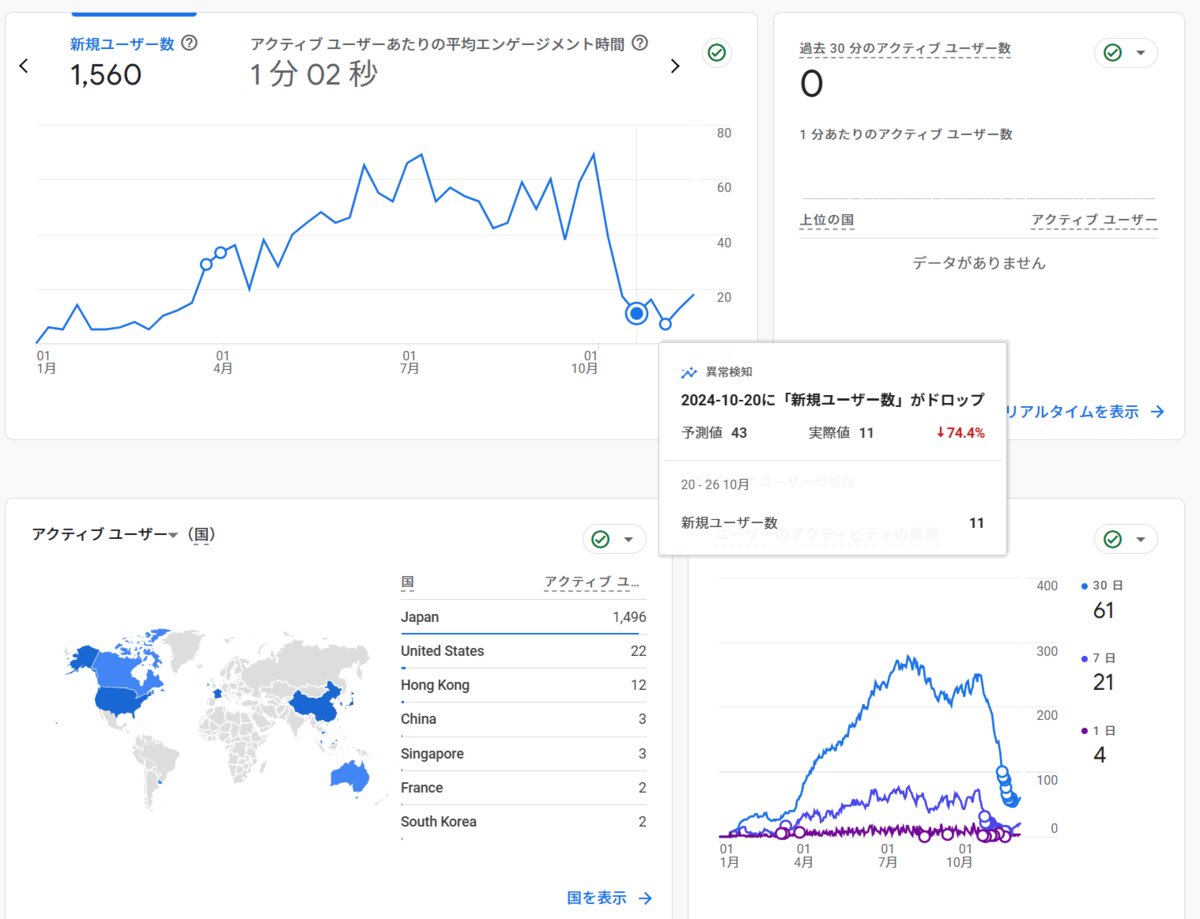Click the 上位の国 column header
This screenshot has width=1200, height=919.
point(827,220)
